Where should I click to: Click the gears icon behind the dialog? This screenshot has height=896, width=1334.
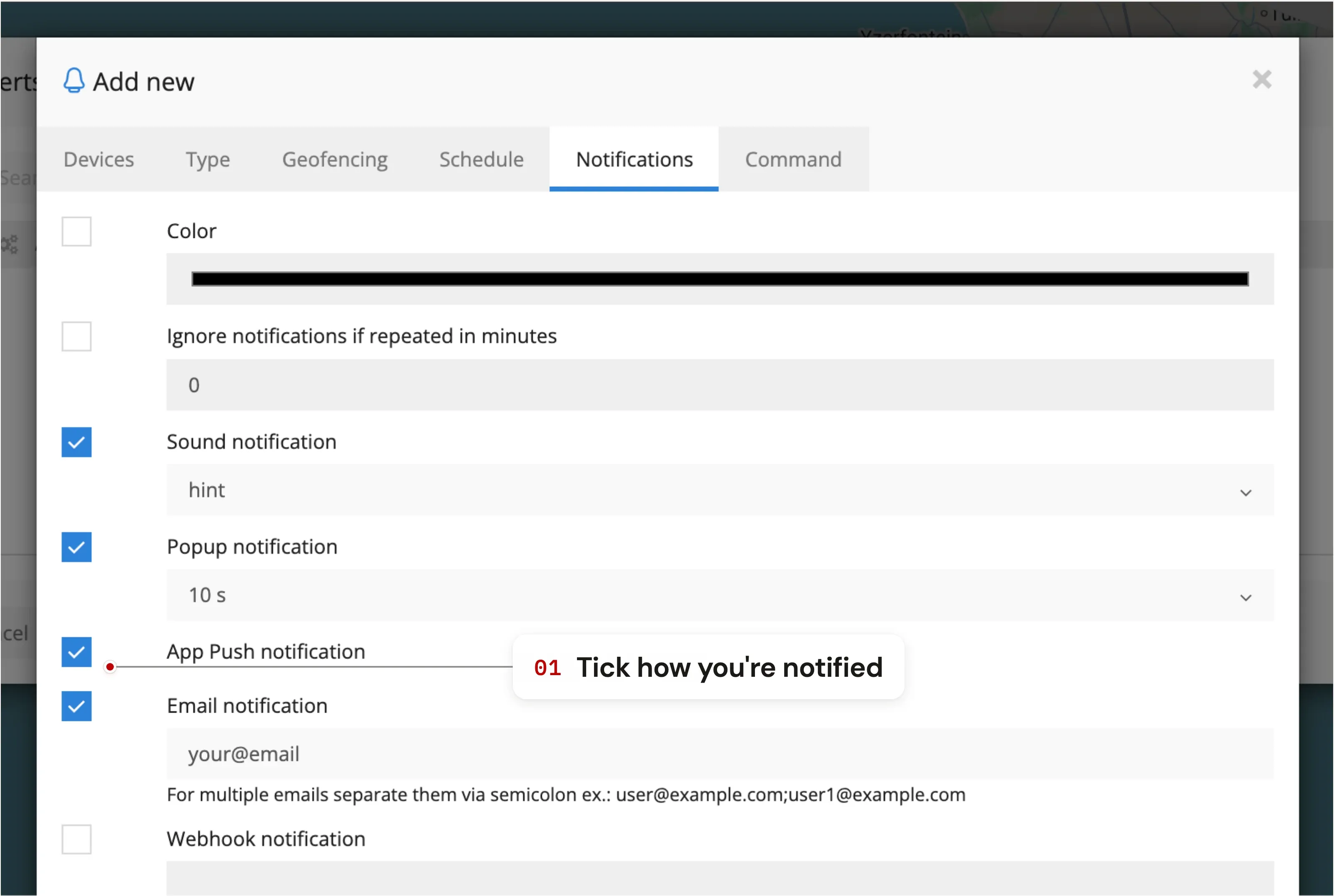coord(9,245)
